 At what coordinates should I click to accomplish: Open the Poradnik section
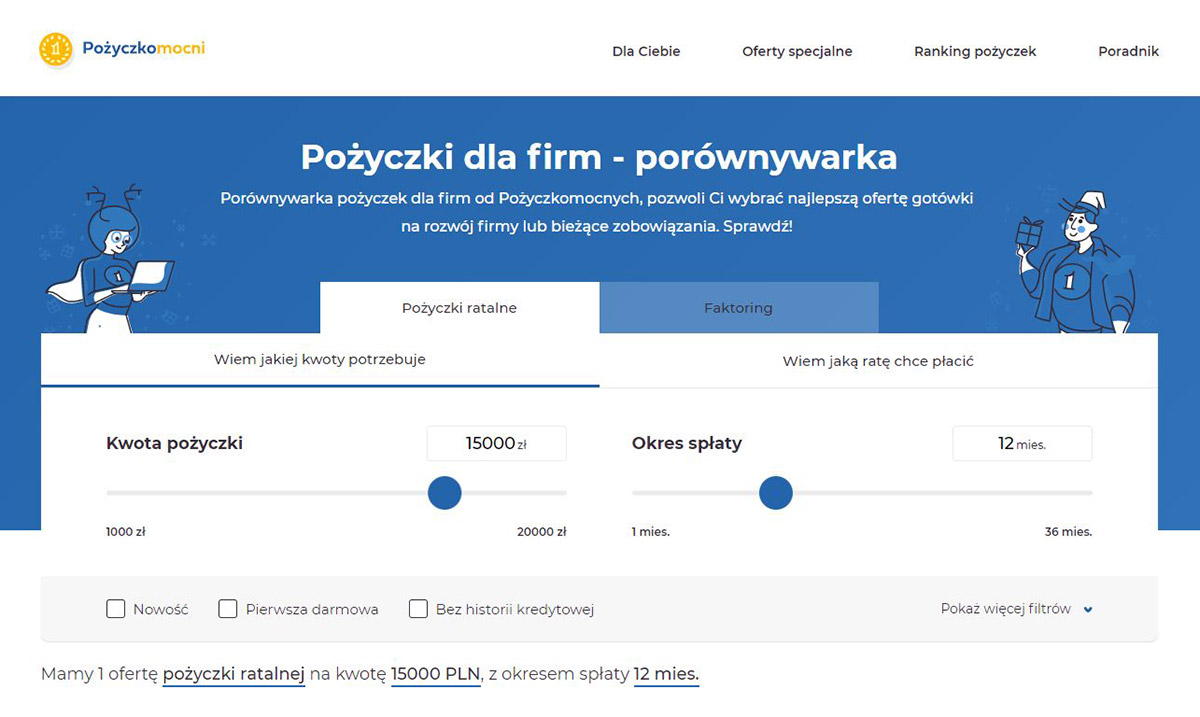[x=1128, y=51]
